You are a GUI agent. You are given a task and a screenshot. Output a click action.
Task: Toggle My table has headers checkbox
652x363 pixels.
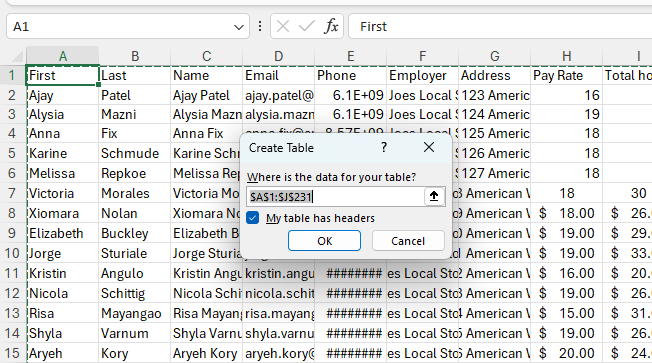tap(253, 218)
